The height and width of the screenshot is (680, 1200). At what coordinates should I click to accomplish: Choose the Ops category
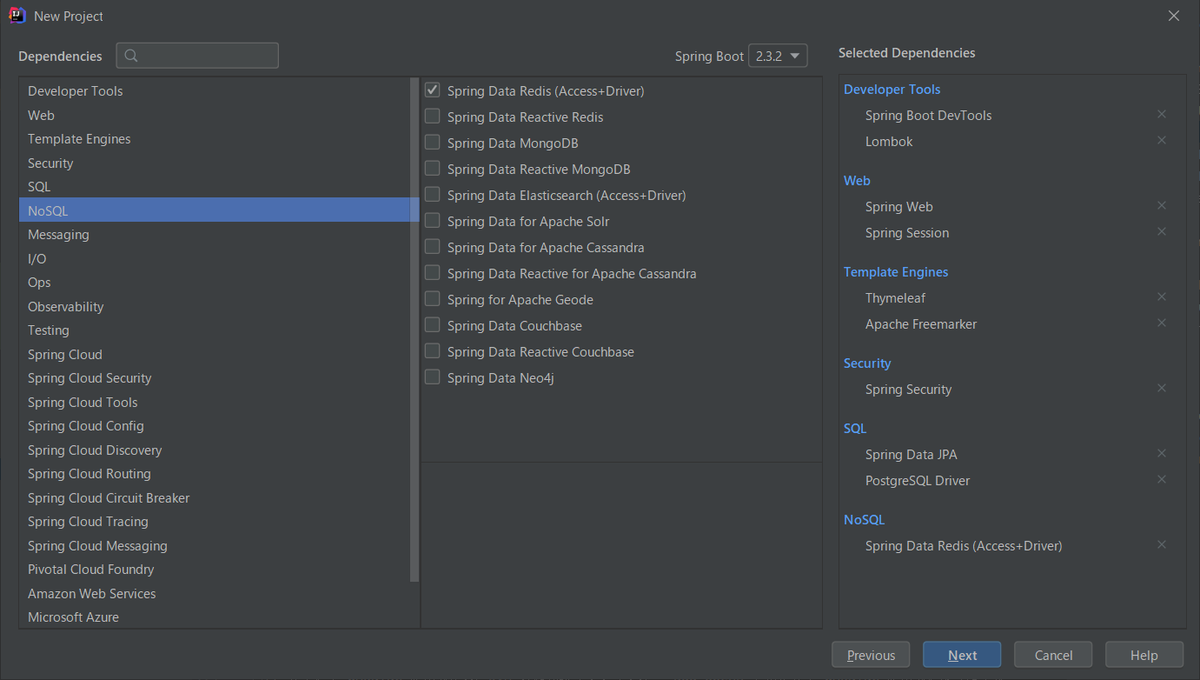[x=214, y=282]
